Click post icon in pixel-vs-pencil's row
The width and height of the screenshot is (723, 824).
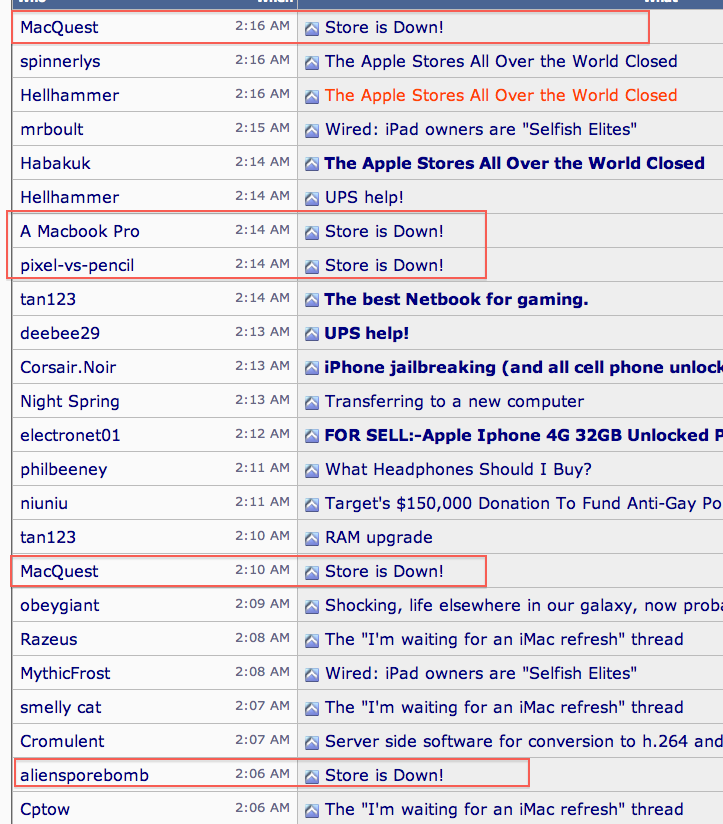(x=312, y=267)
